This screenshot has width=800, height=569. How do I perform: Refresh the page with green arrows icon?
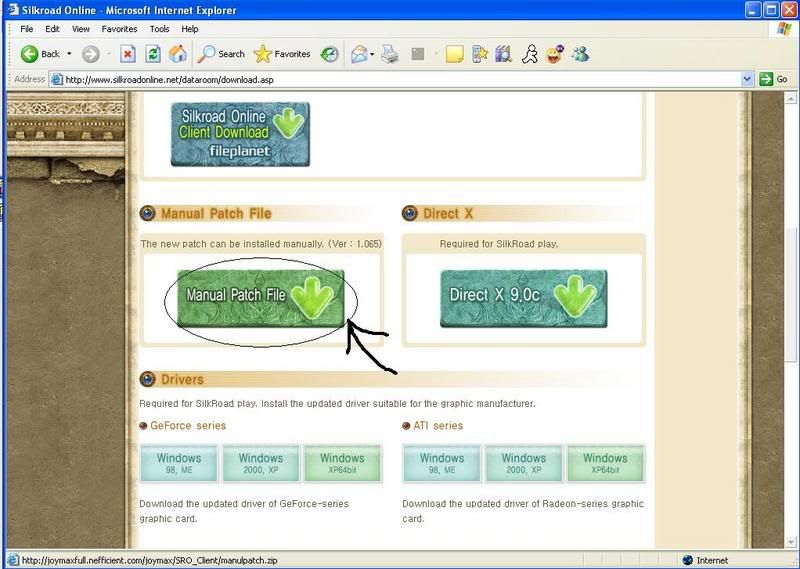[x=153, y=54]
